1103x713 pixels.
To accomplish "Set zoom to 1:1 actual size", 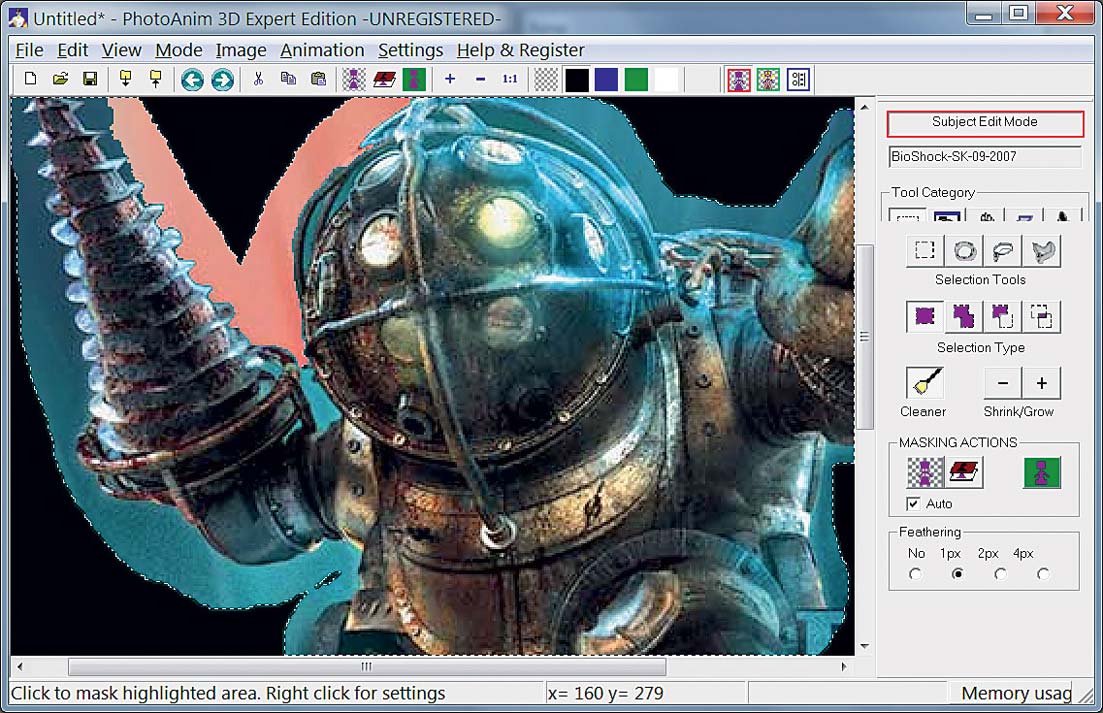I will click(510, 79).
